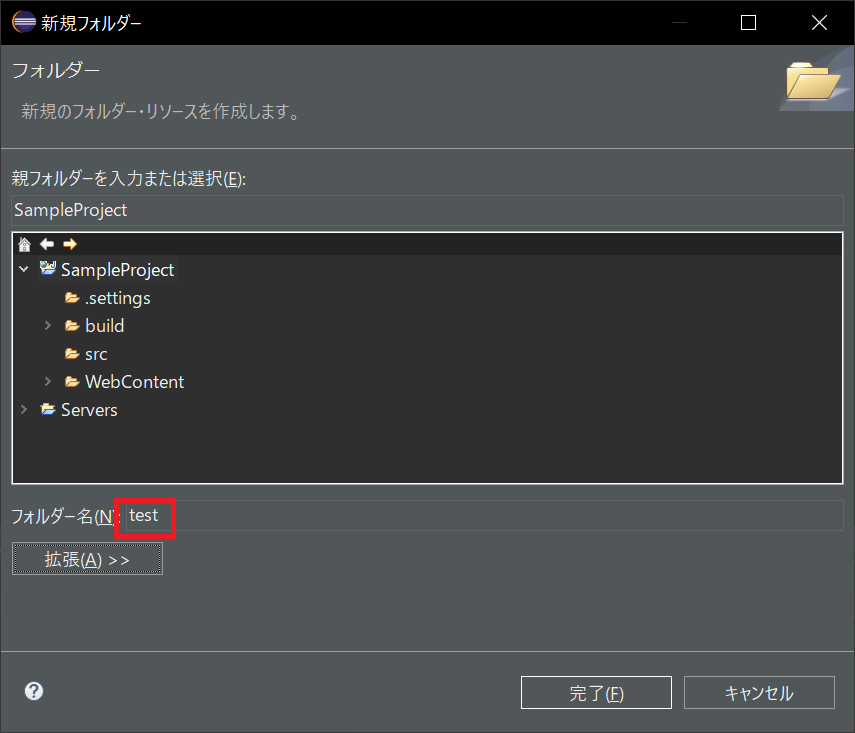Viewport: 855px width, 733px height.
Task: Collapse the SampleProject tree node
Action: click(23, 269)
